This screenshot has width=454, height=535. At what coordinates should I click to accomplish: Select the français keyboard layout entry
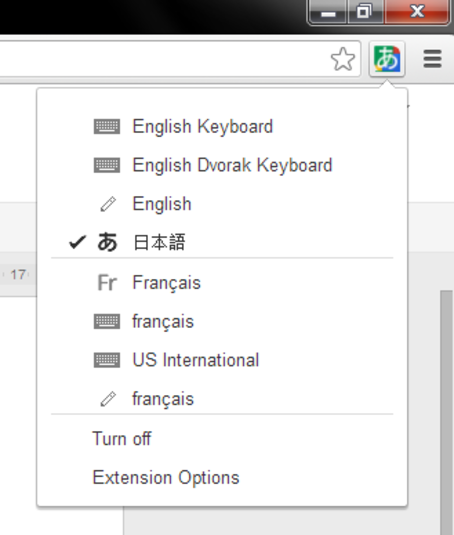(222, 322)
